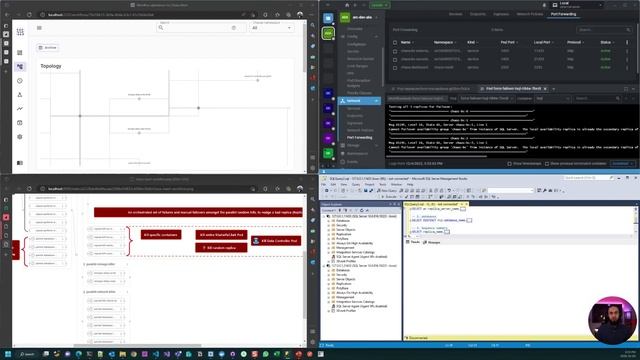Expand the Storage section in Lens sidebar
640x360 pixels.
coord(376,145)
